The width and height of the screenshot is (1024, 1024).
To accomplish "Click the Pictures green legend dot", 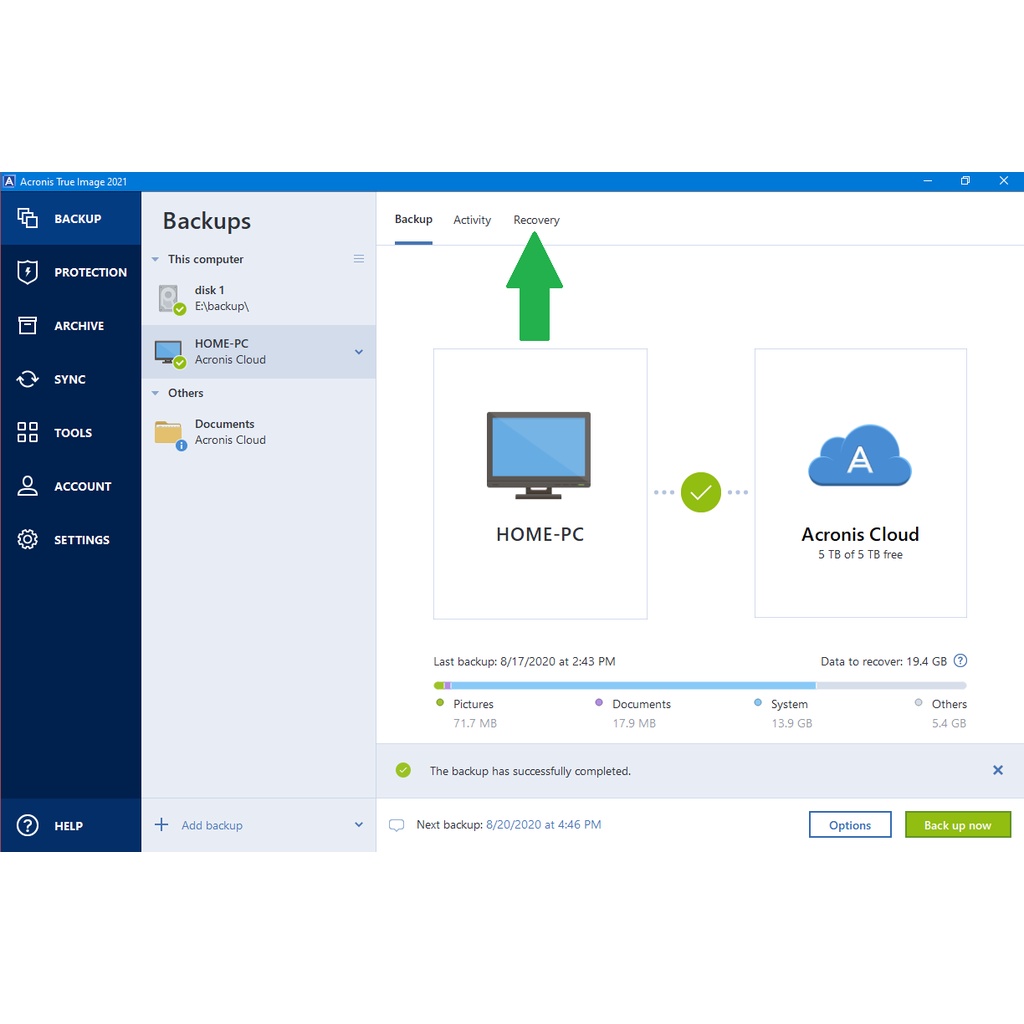I will coord(440,703).
